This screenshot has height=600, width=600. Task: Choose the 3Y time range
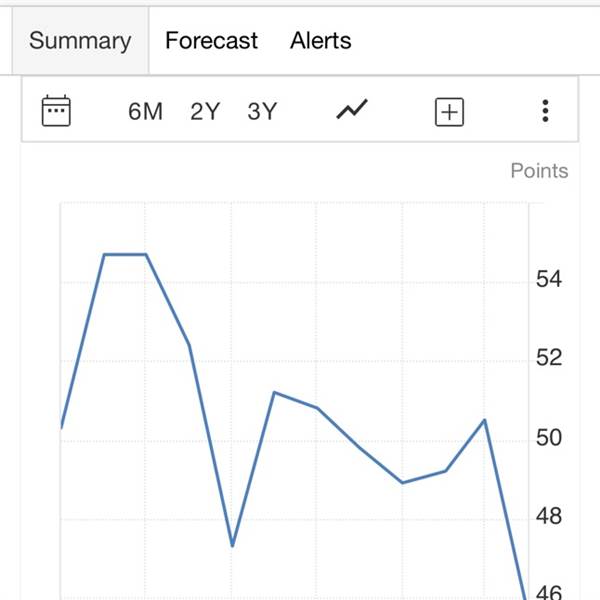pos(262,111)
